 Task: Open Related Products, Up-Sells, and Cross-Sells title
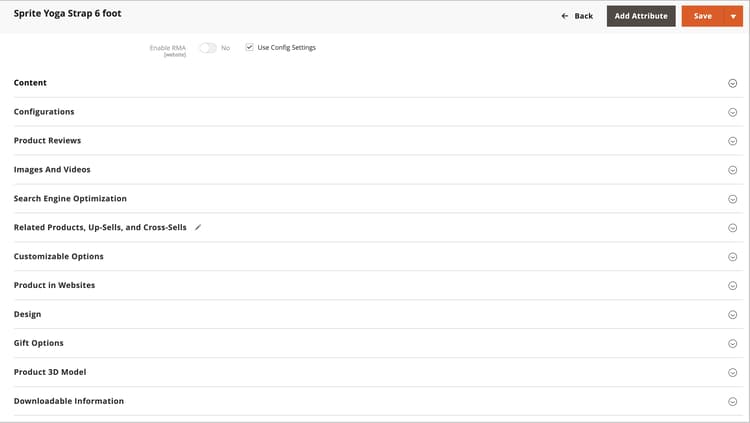pos(100,227)
